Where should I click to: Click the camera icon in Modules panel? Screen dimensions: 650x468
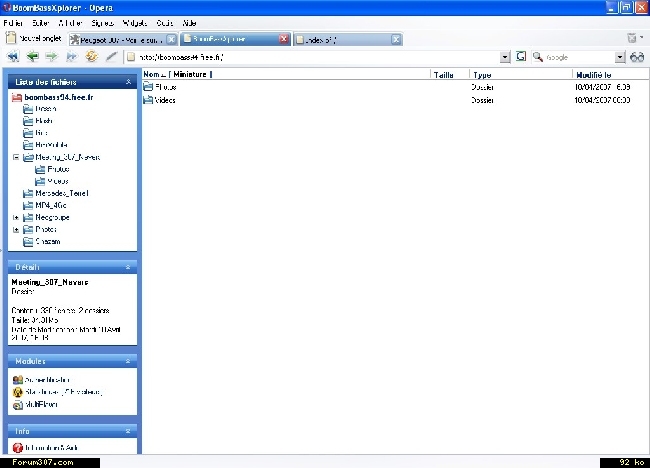(17, 405)
